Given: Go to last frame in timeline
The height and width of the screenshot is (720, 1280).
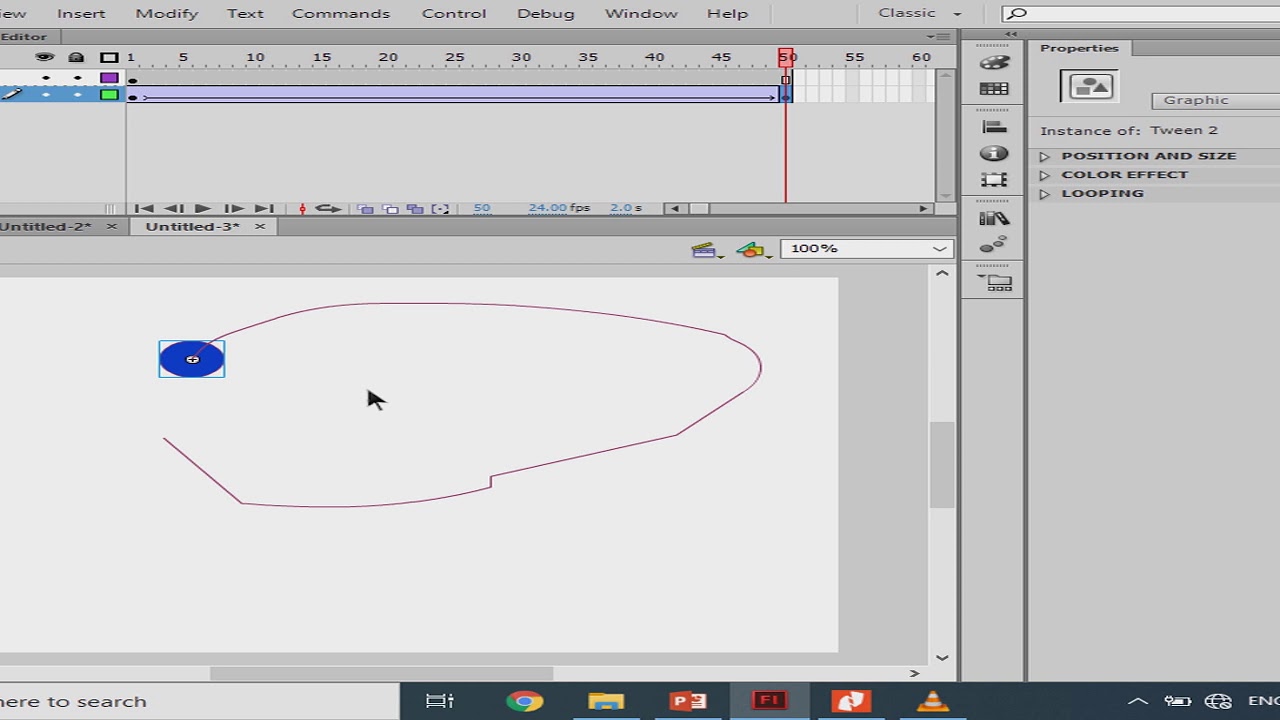Looking at the screenshot, I should point(263,208).
